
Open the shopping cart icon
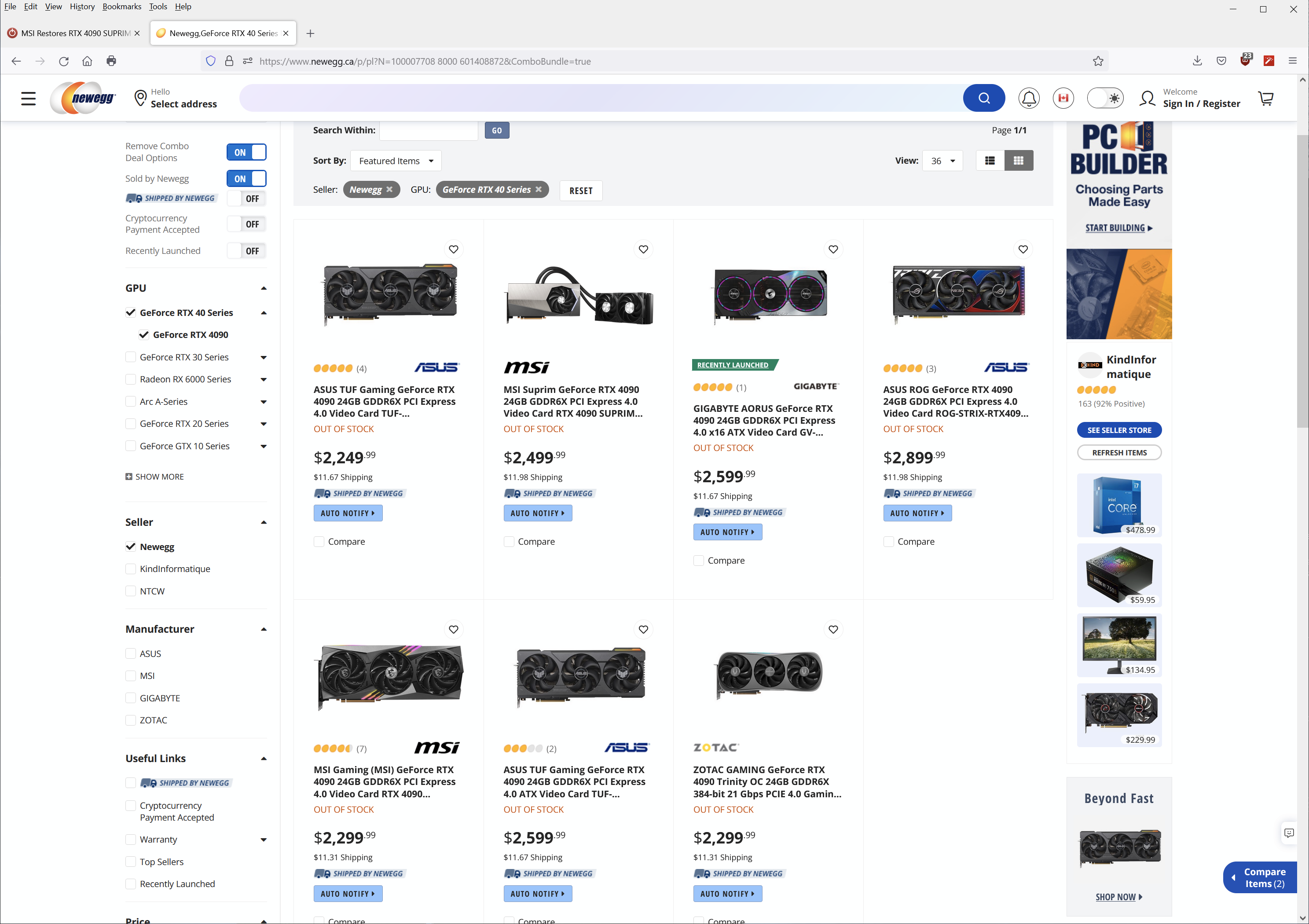1266,98
